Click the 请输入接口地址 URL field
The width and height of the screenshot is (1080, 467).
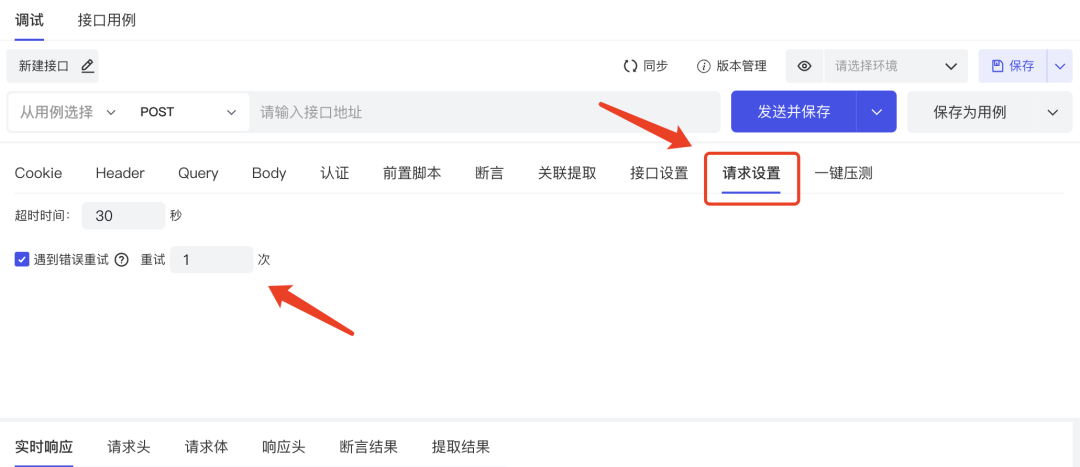(484, 112)
